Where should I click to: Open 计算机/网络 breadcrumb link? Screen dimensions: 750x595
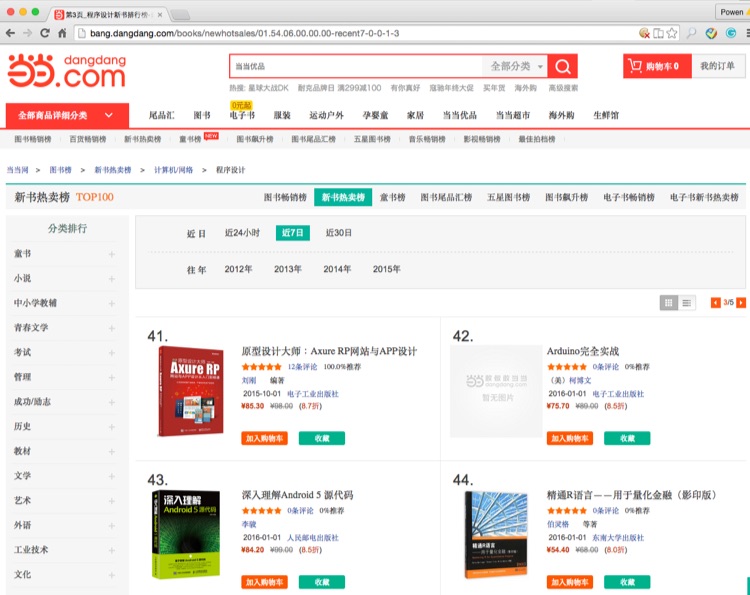point(174,170)
